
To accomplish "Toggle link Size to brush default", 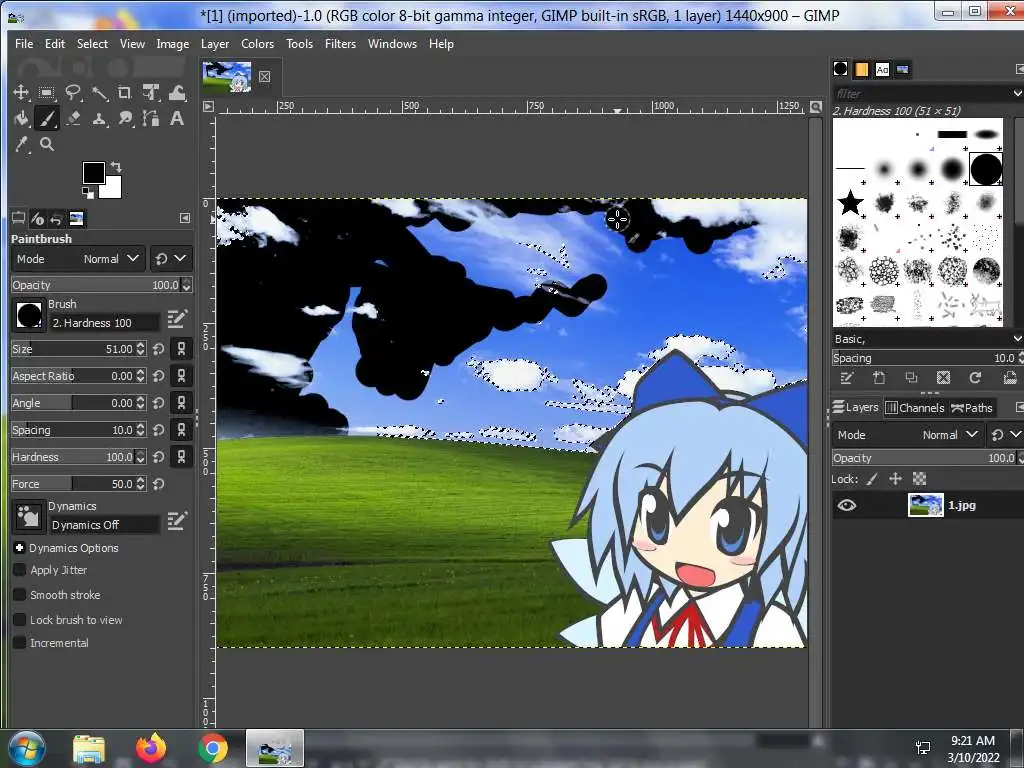I will point(181,349).
